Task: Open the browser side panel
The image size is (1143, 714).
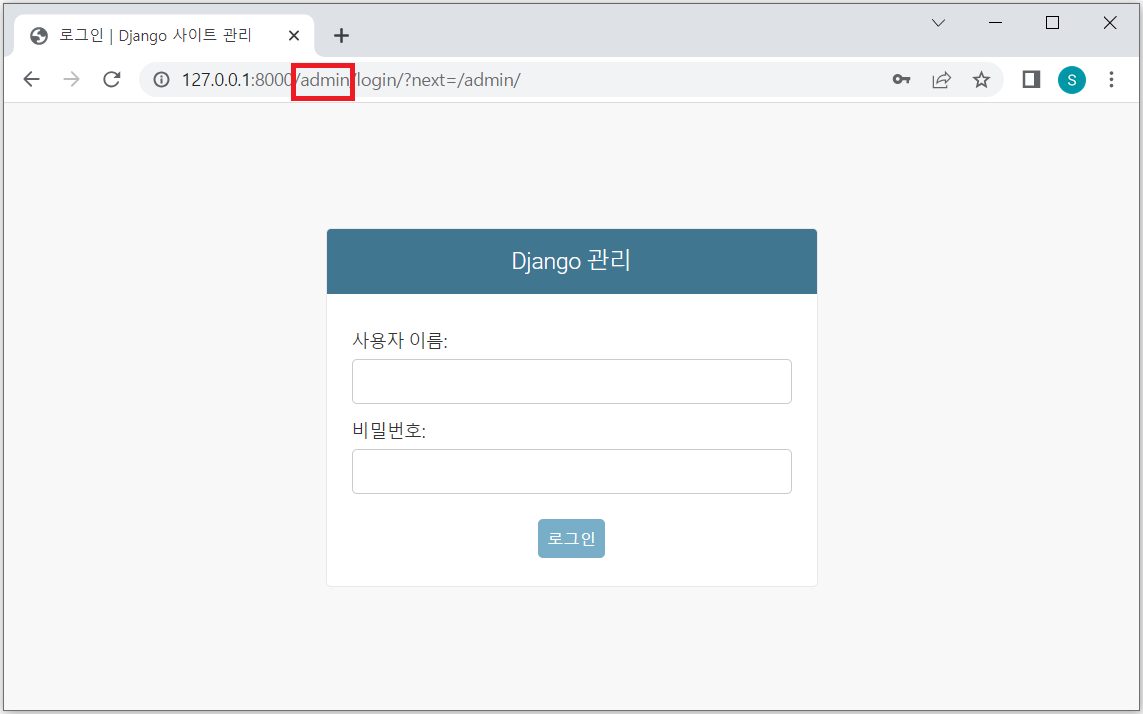Action: click(x=1031, y=79)
